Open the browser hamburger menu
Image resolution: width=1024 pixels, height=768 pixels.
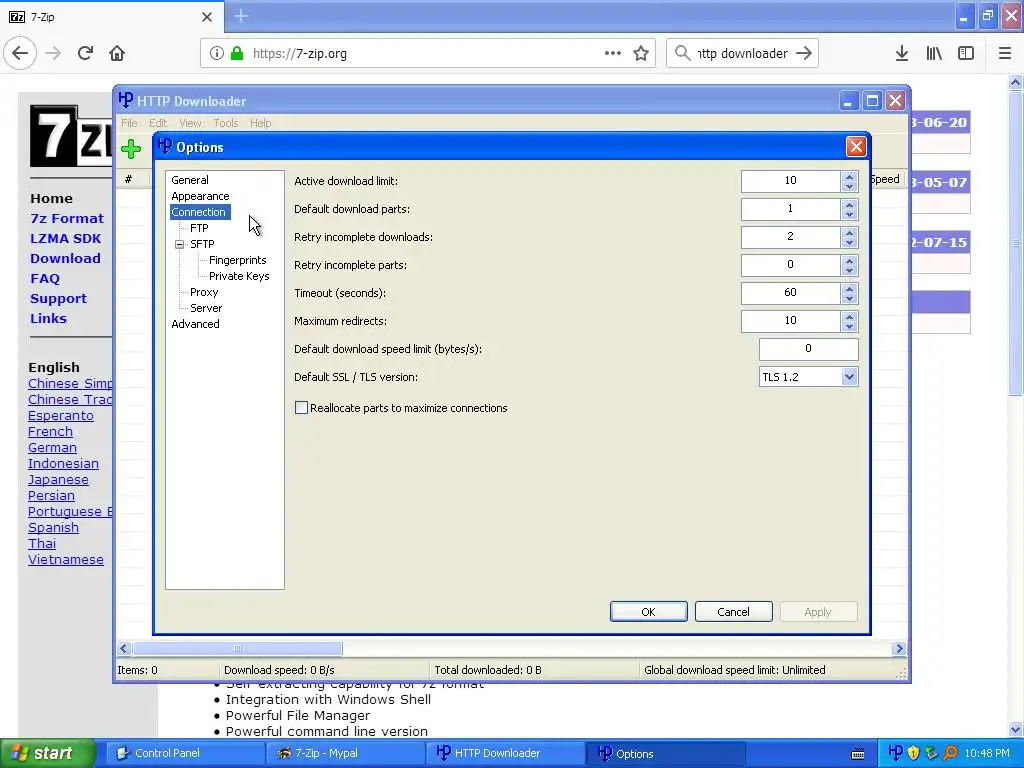(1005, 54)
